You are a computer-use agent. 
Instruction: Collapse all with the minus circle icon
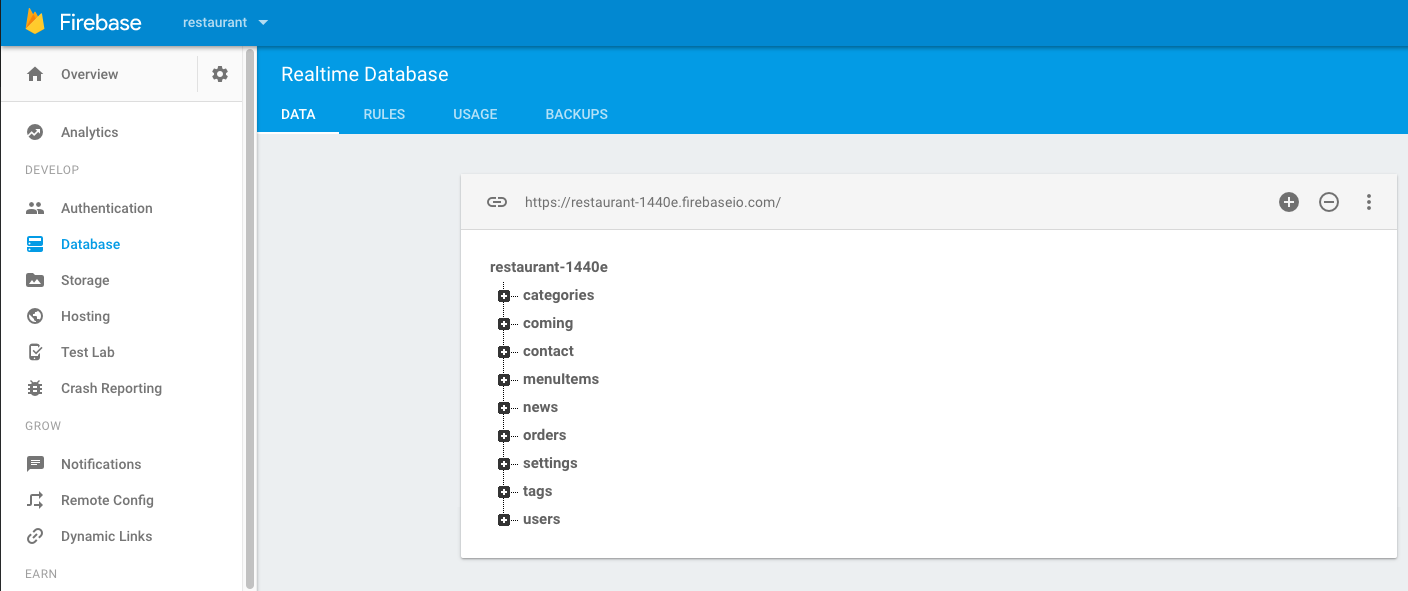point(1329,202)
